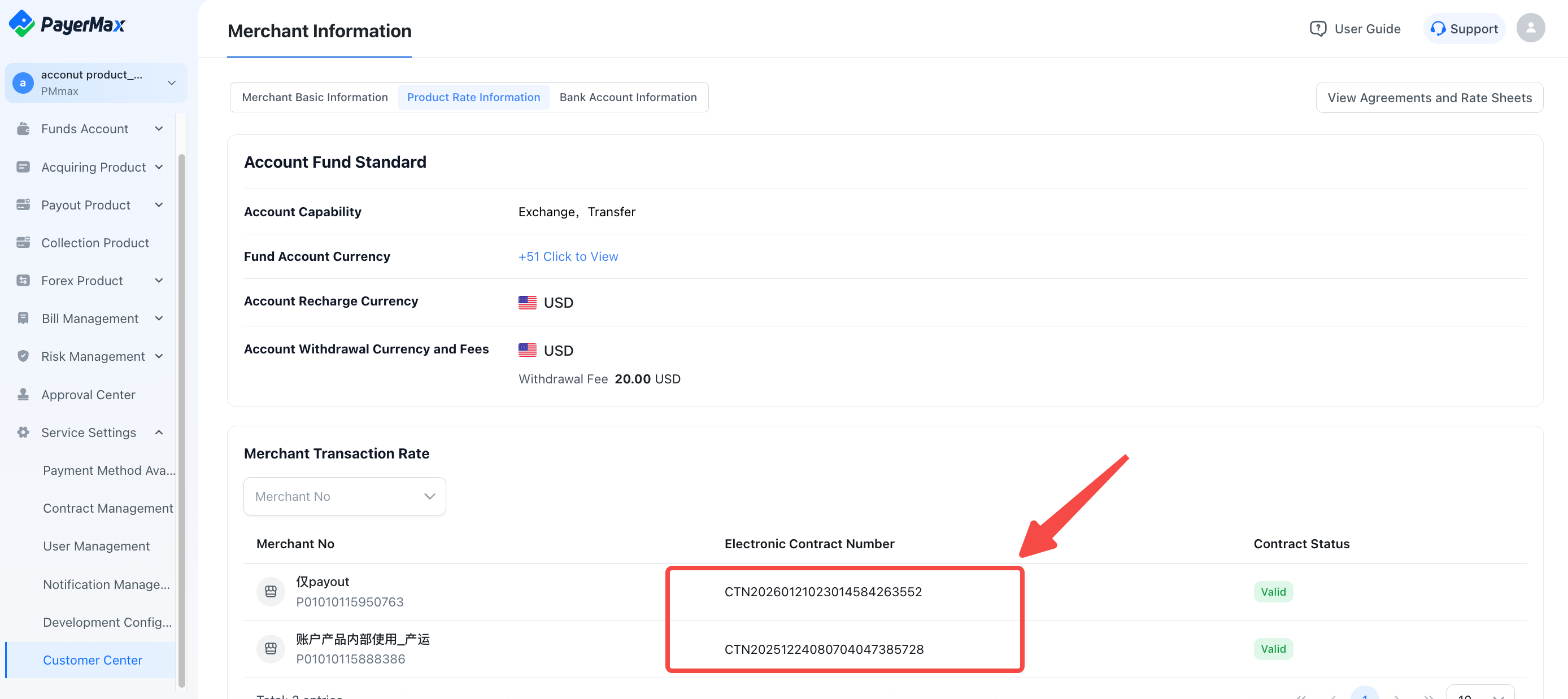Click the 'PMmax' label under account name
The height and width of the screenshot is (699, 1568).
[60, 91]
